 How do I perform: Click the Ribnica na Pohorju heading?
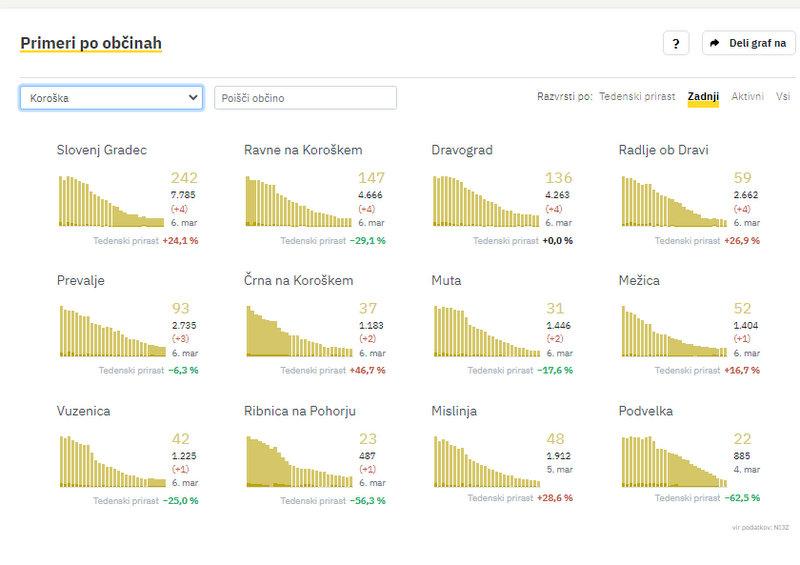coord(300,411)
